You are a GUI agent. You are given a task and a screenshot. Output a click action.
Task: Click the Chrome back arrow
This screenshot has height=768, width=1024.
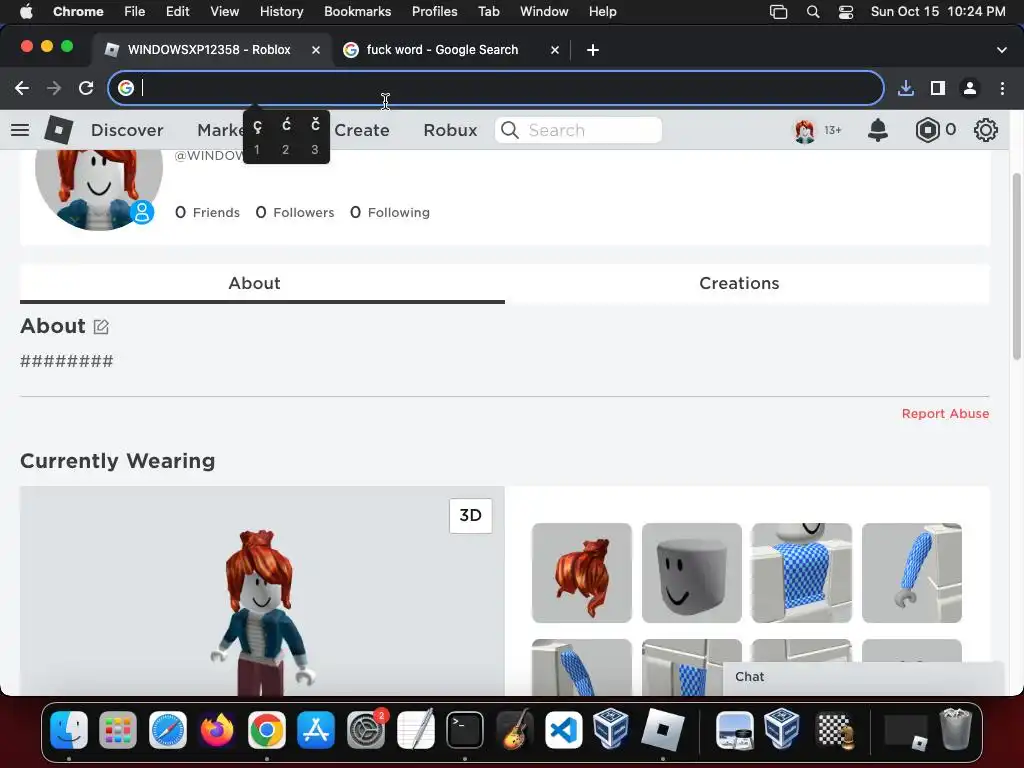pyautogui.click(x=22, y=88)
